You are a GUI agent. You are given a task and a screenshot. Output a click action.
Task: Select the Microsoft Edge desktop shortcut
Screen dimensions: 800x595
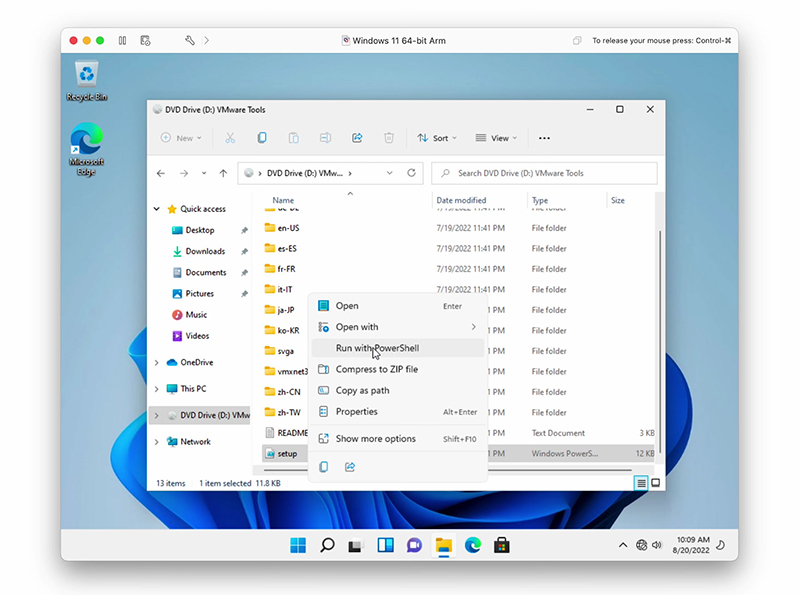click(86, 149)
